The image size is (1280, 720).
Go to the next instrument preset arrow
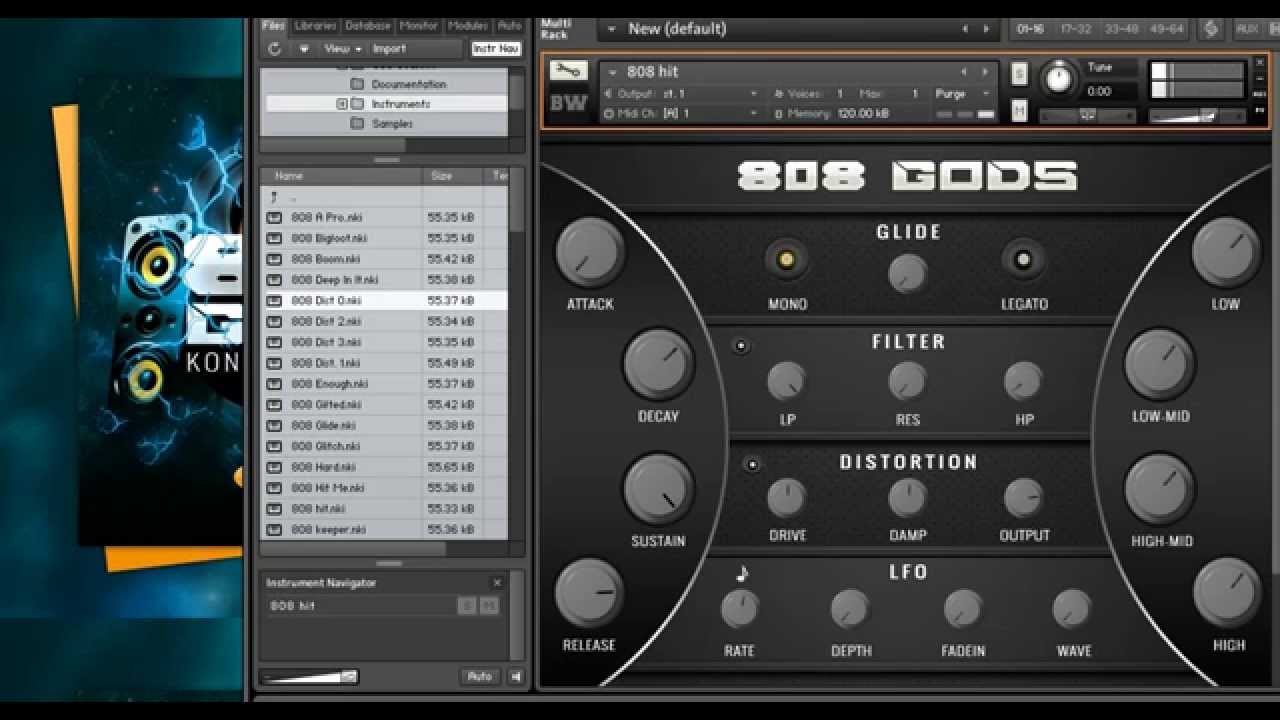[x=985, y=72]
